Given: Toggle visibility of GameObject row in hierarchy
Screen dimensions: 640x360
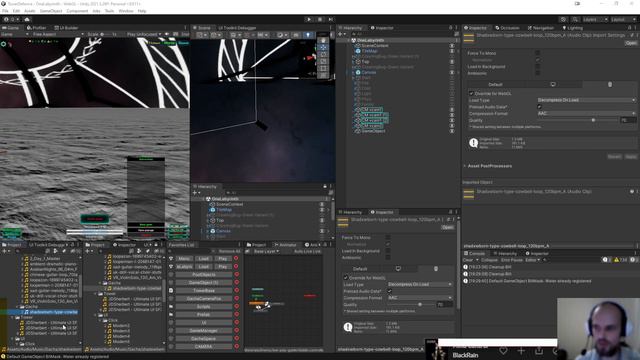Looking at the screenshot, I should (452, 131).
